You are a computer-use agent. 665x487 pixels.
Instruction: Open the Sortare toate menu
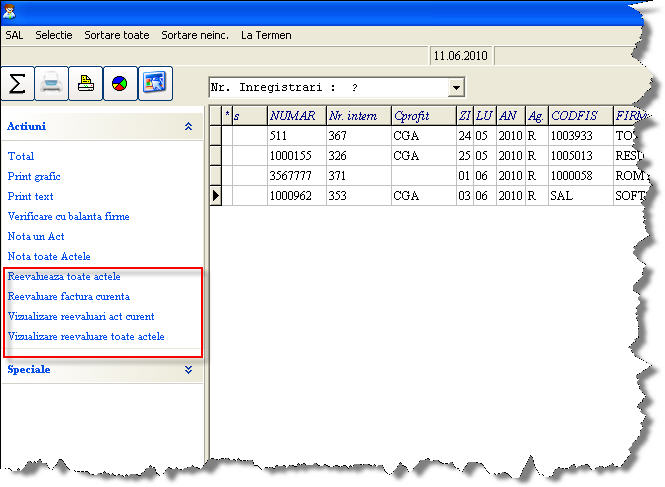(x=117, y=35)
